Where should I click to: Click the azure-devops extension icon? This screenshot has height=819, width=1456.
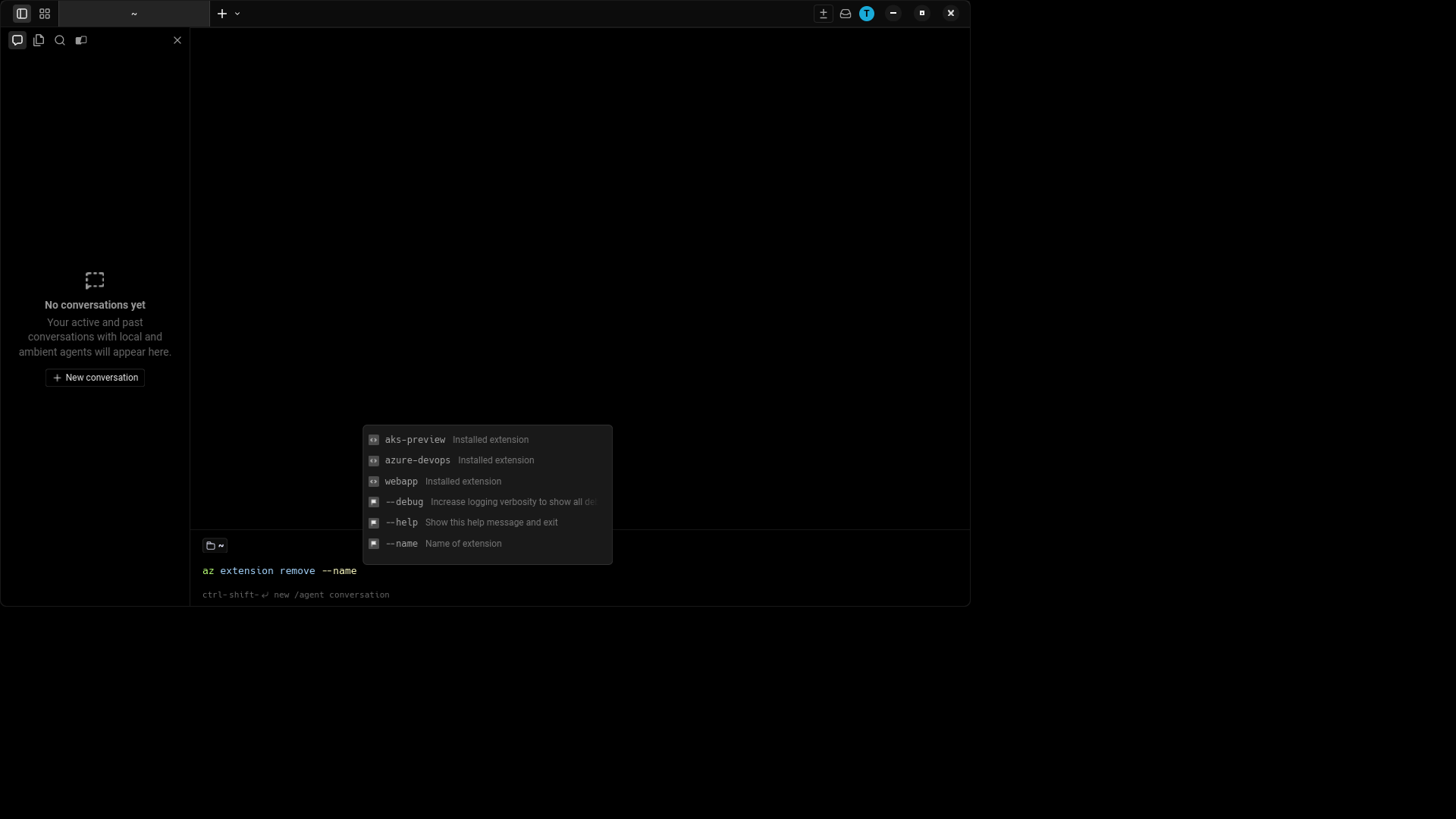pyautogui.click(x=374, y=460)
